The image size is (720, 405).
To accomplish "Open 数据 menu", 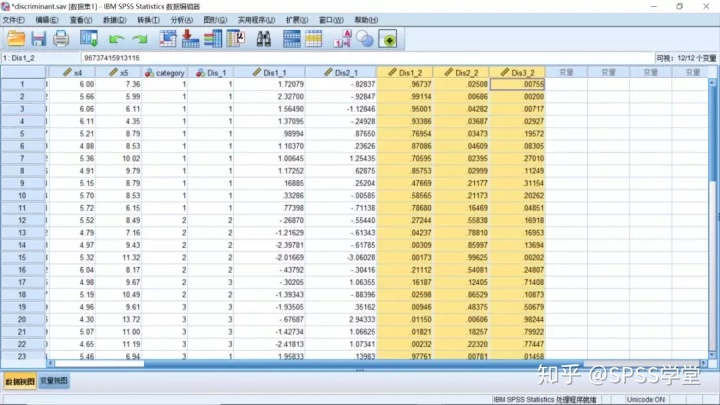I will (114, 20).
